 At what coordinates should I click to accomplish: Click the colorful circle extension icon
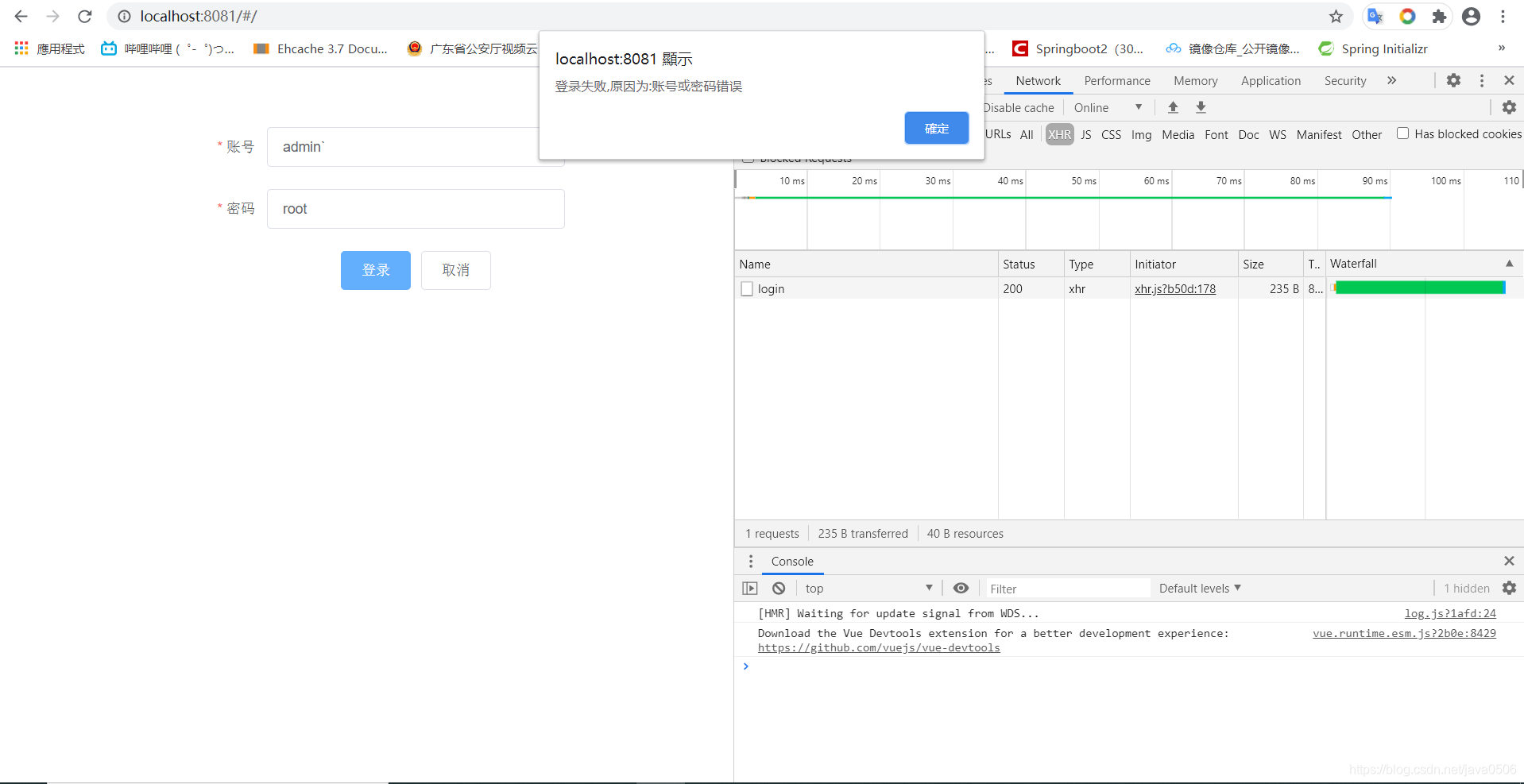1407,16
